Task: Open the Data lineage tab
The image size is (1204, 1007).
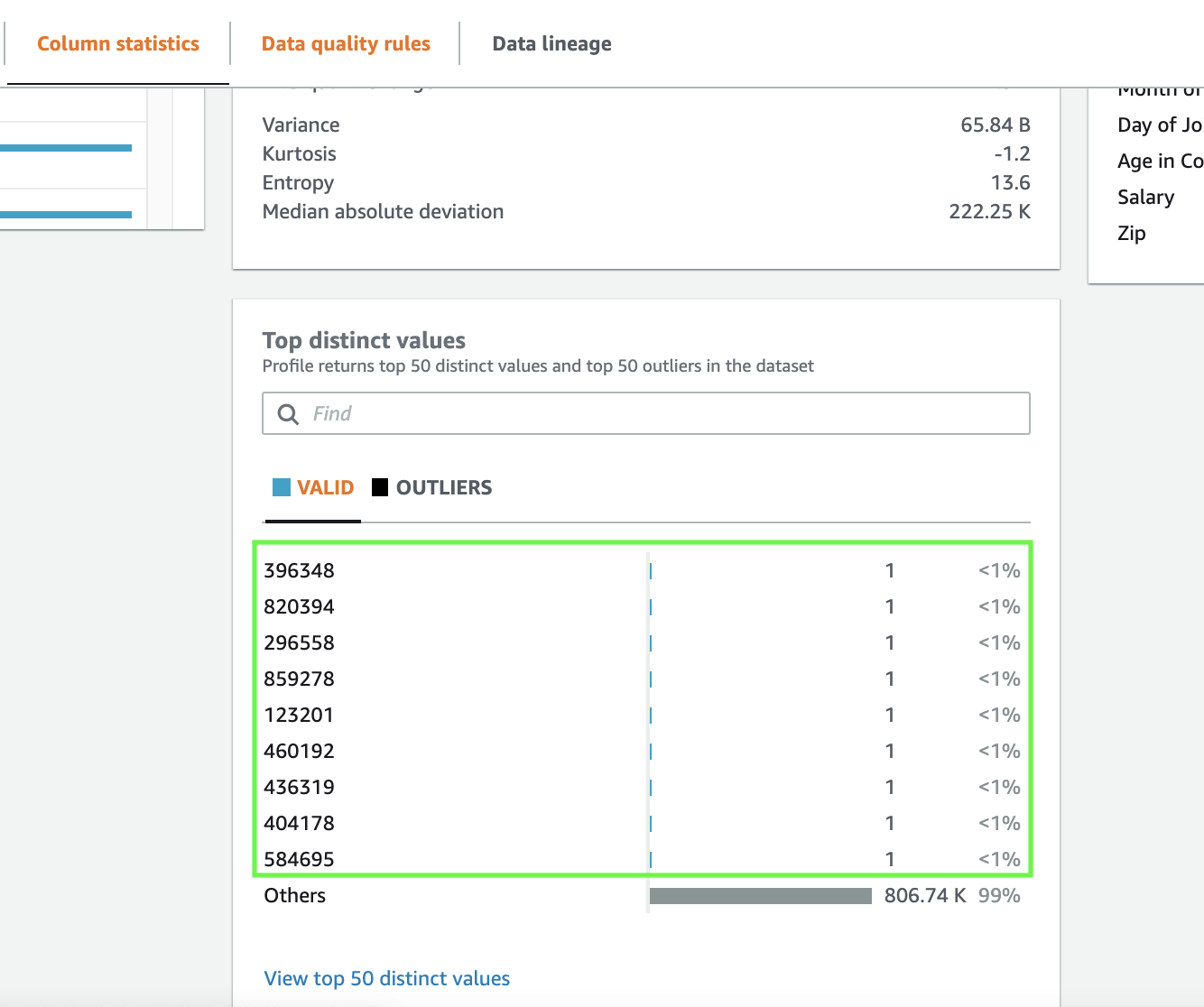Action: [551, 43]
